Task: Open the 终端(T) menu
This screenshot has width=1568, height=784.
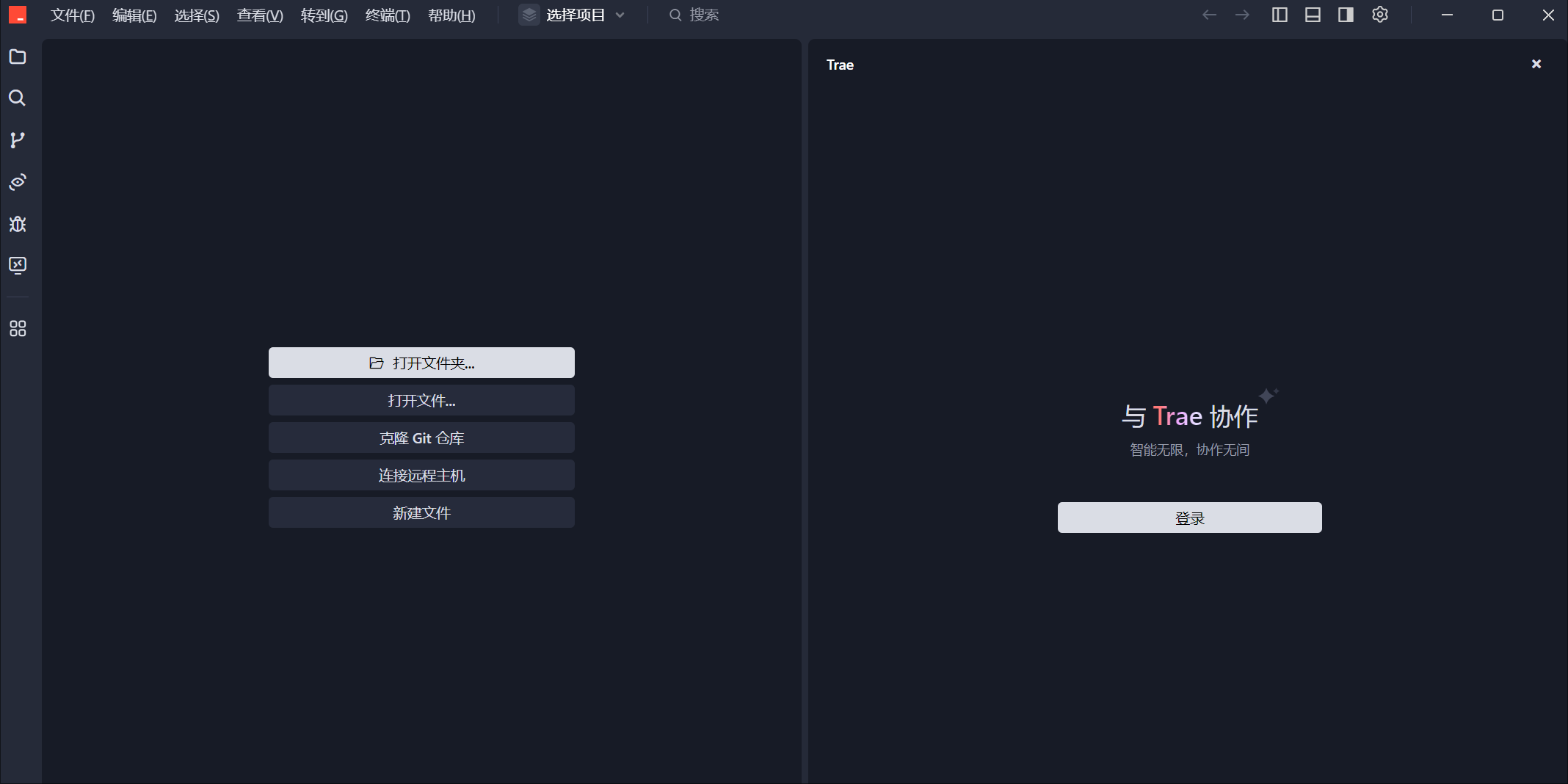Action: click(388, 15)
